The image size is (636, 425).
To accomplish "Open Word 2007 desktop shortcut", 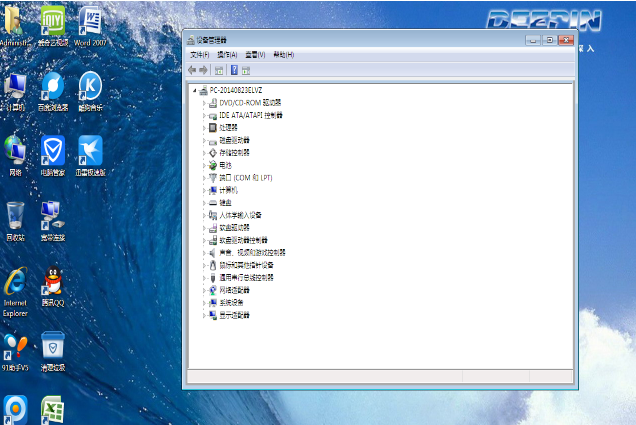I will 90,25.
